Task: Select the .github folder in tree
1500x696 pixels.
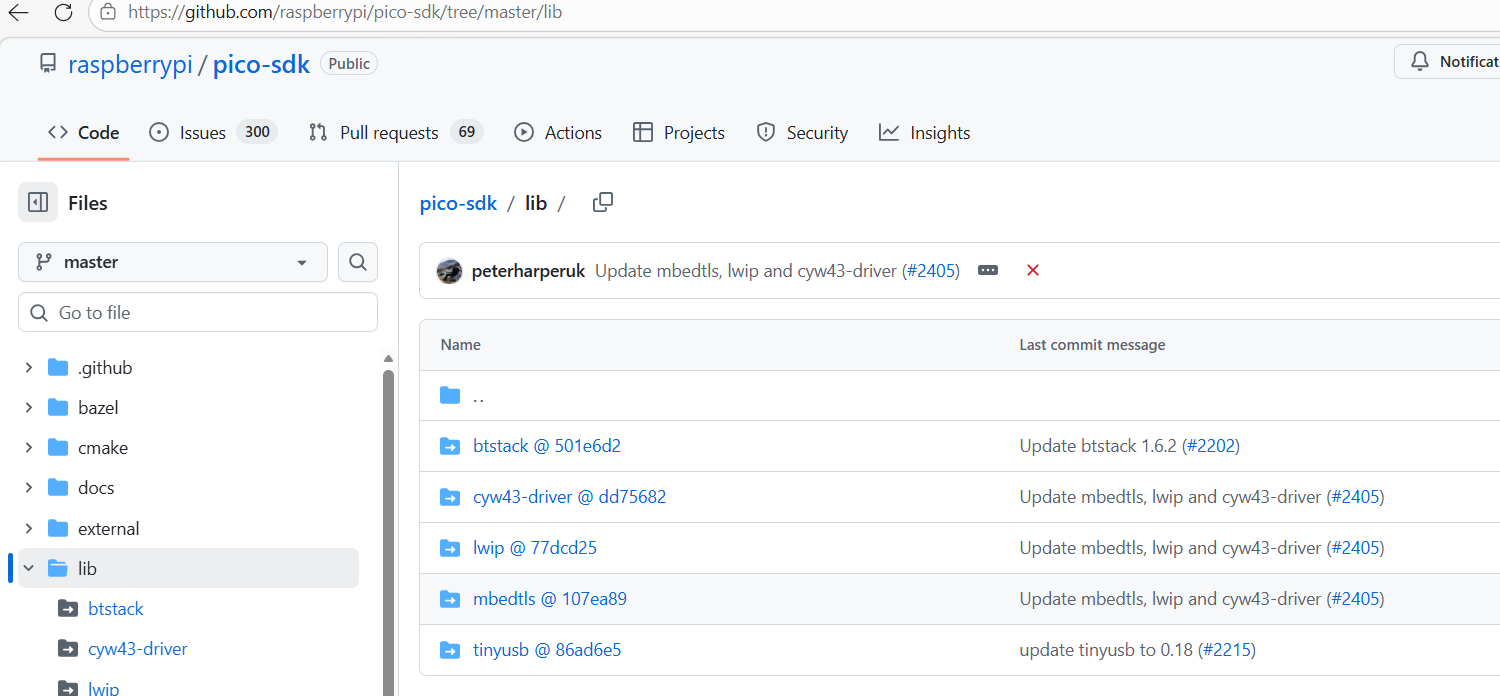Action: tap(104, 368)
